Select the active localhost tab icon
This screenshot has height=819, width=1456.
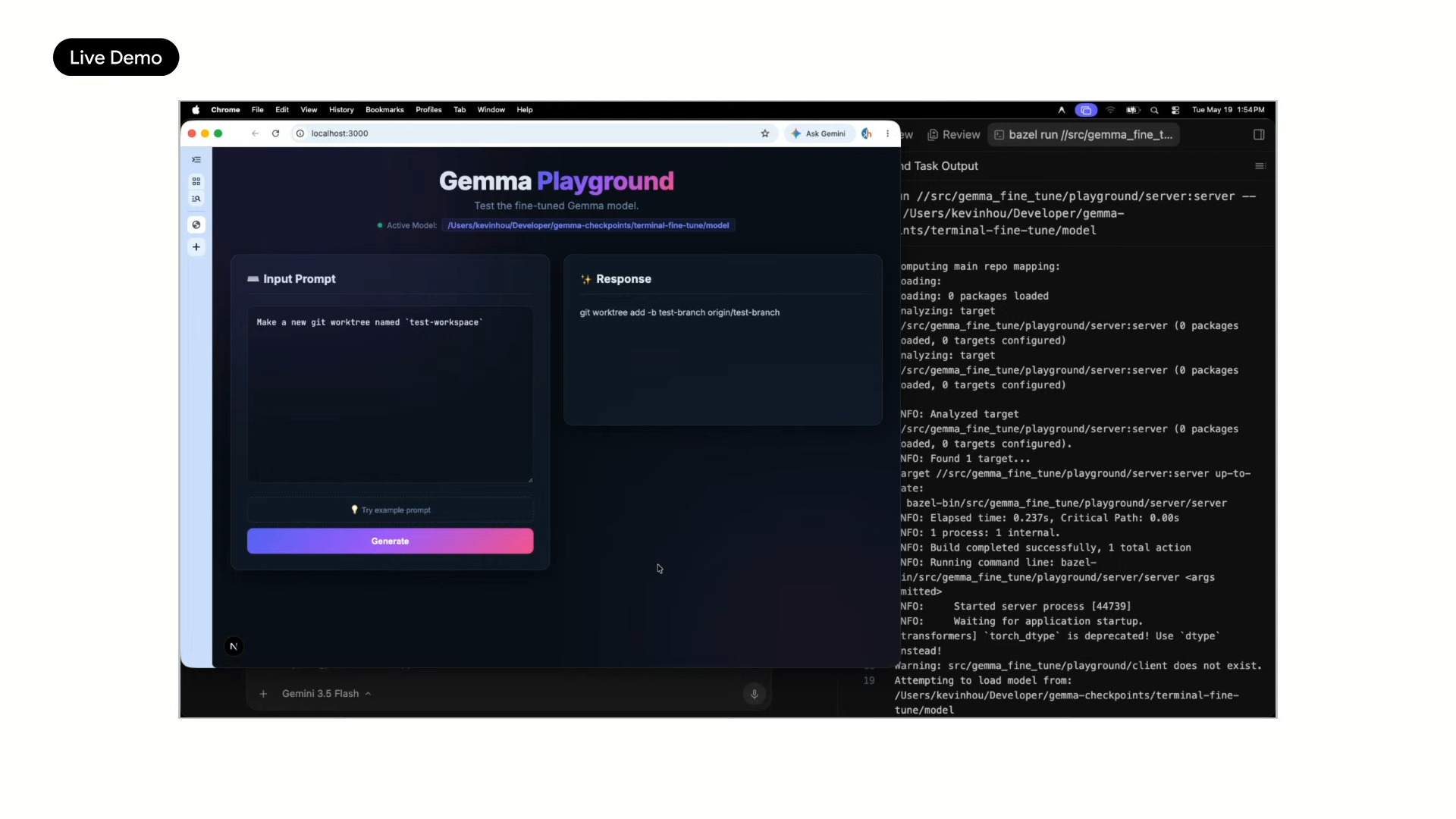click(196, 224)
